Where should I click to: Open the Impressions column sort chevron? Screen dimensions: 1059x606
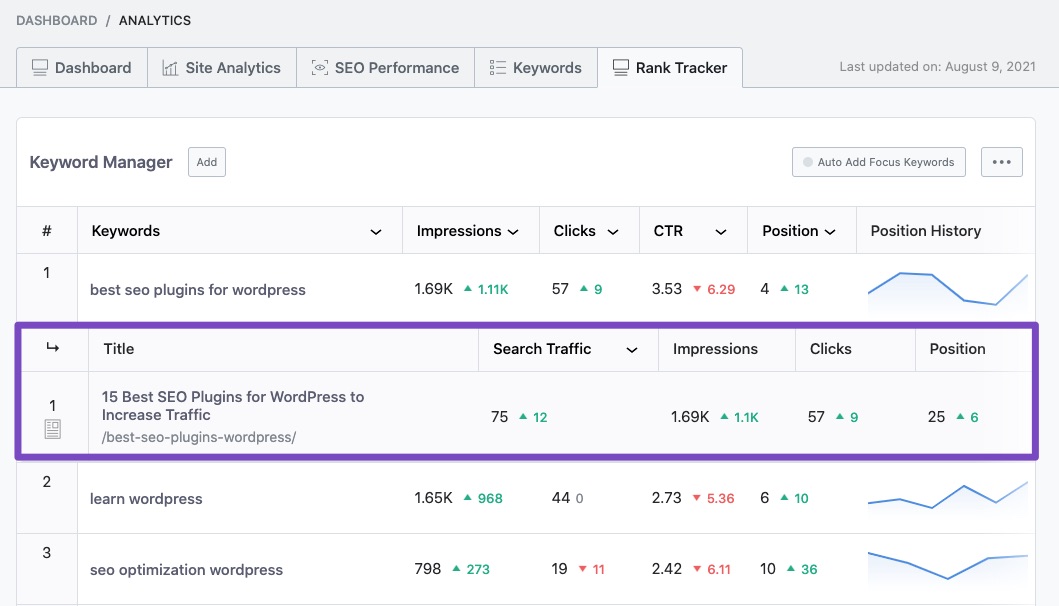[x=513, y=232]
